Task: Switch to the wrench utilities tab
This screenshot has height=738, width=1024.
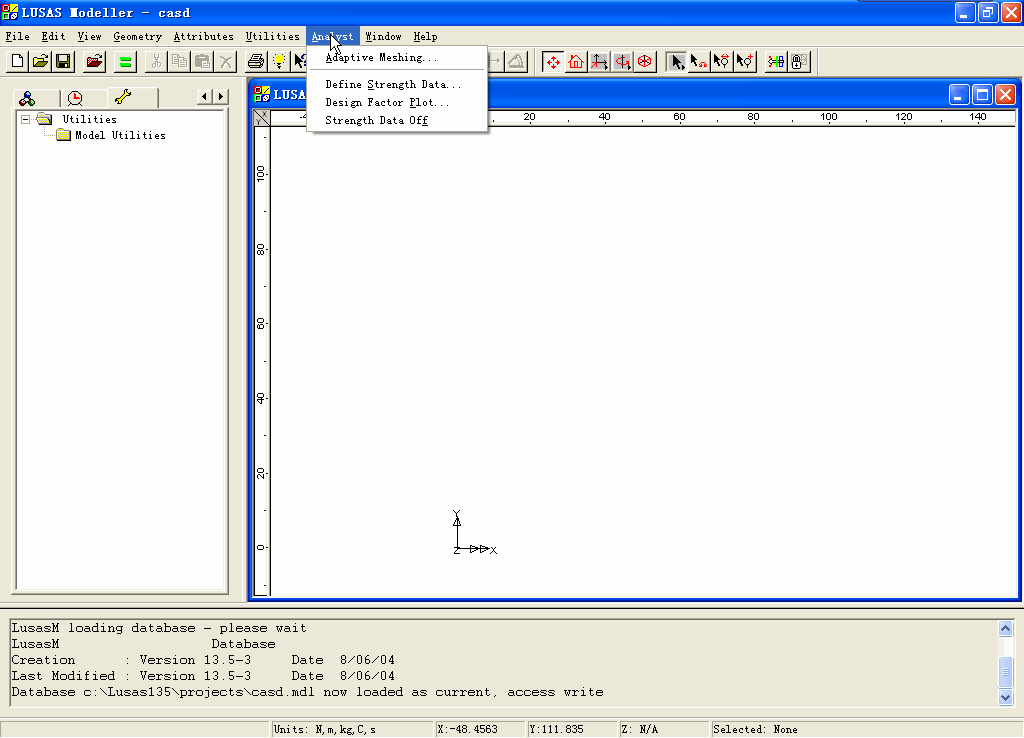Action: [123, 97]
